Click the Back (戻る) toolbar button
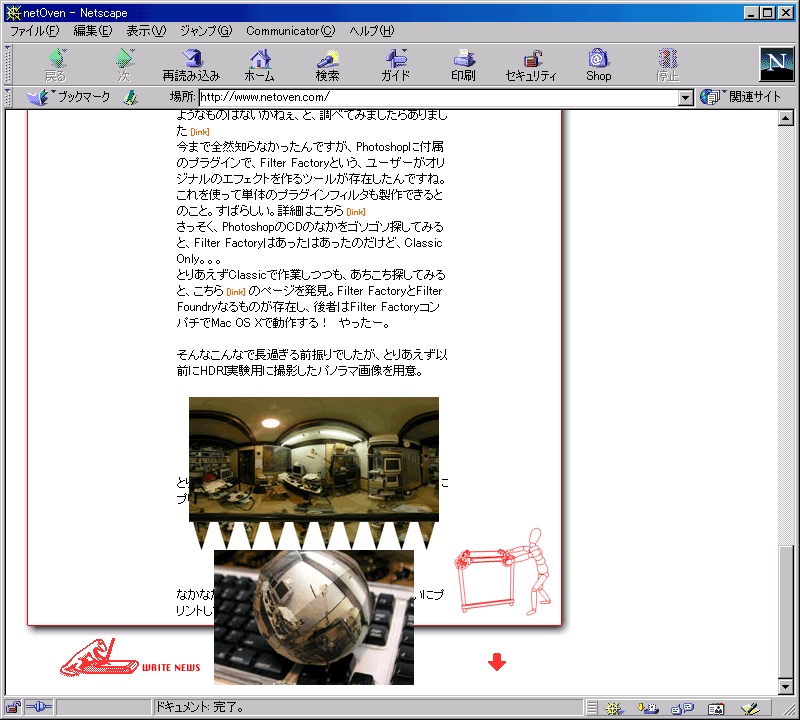This screenshot has width=800, height=720. [56, 65]
